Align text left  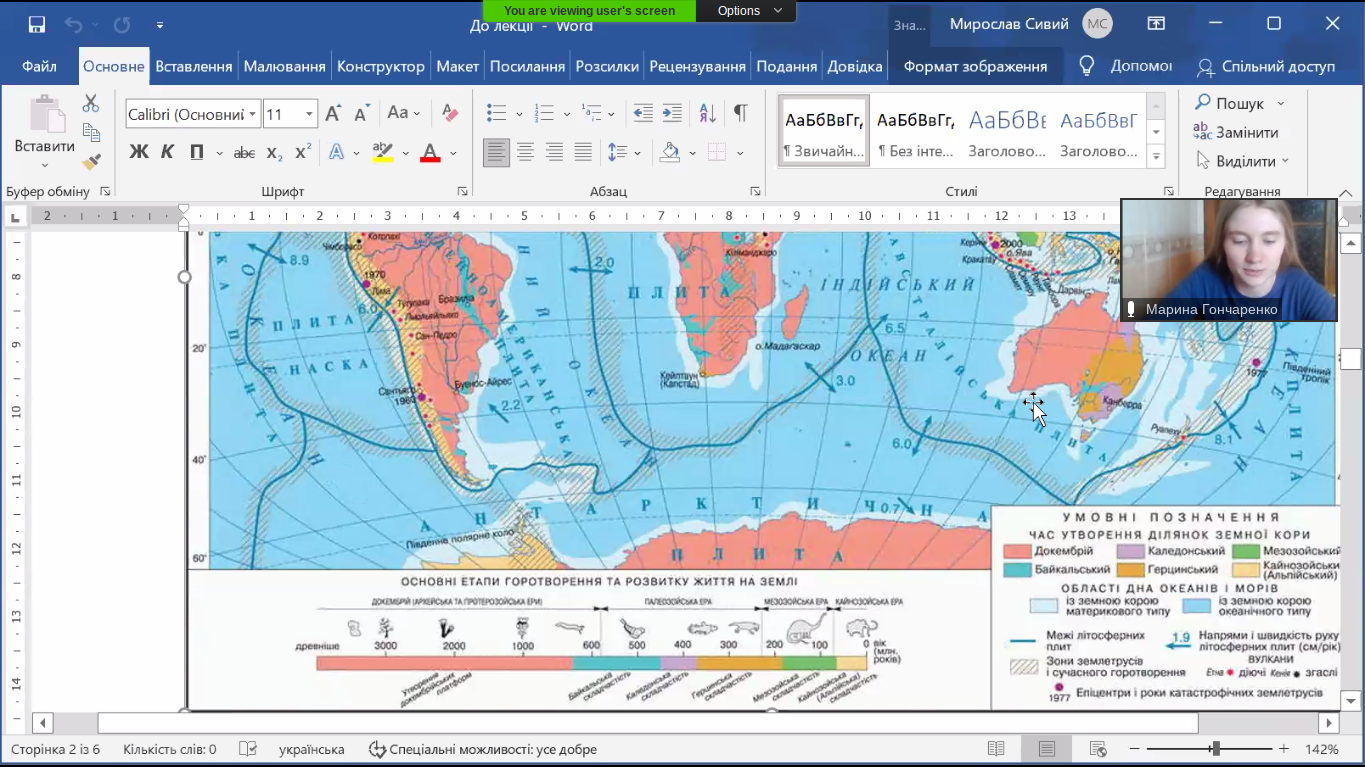496,152
